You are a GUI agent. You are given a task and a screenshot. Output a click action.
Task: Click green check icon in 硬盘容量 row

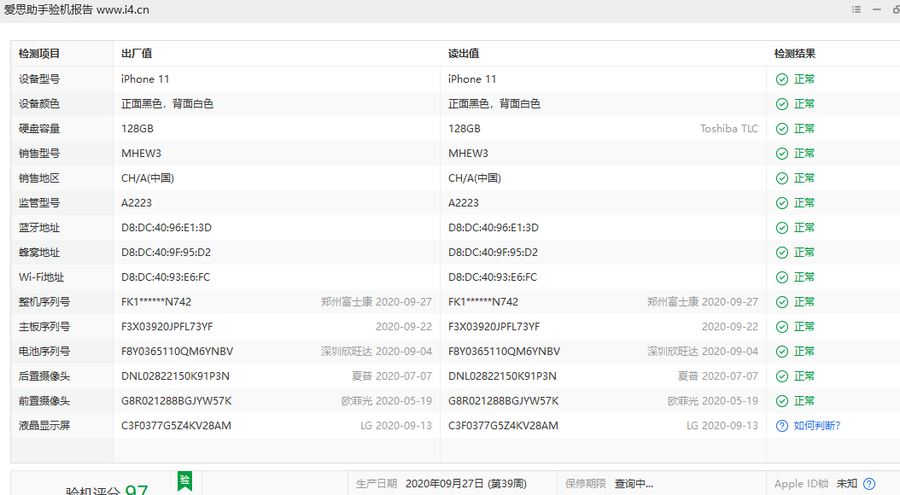coord(782,129)
